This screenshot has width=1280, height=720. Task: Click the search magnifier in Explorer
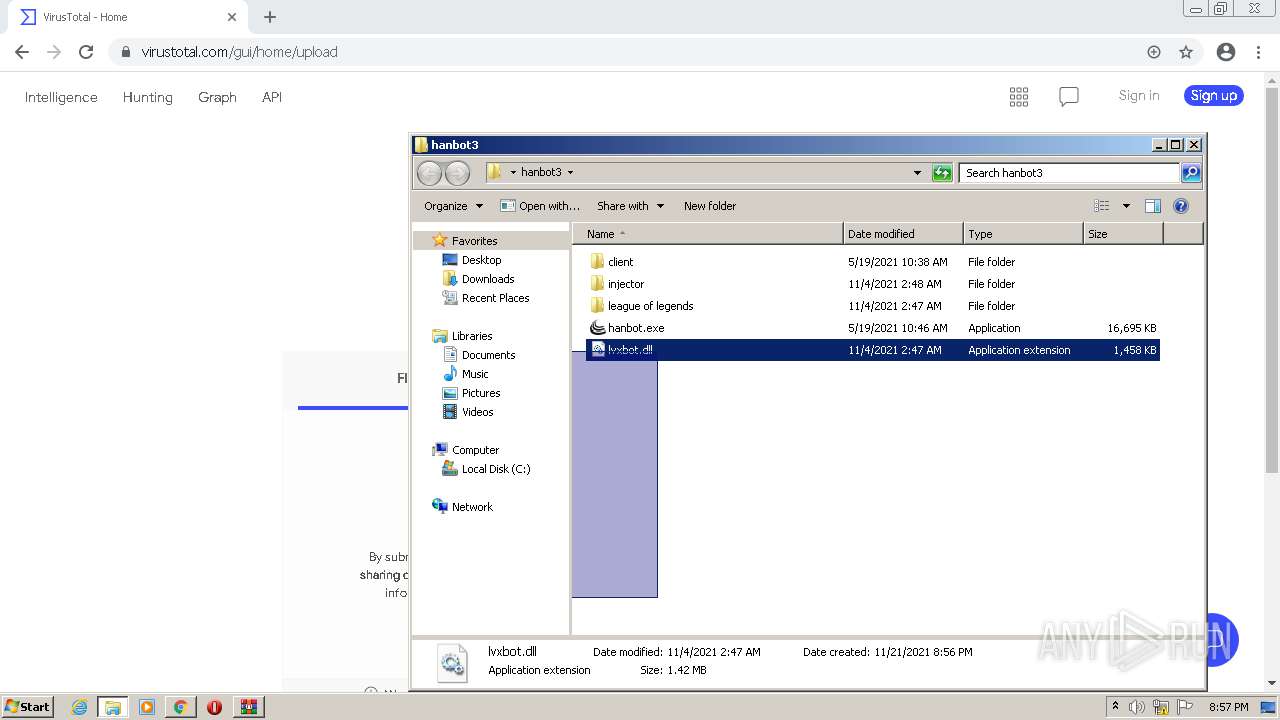(x=1191, y=173)
